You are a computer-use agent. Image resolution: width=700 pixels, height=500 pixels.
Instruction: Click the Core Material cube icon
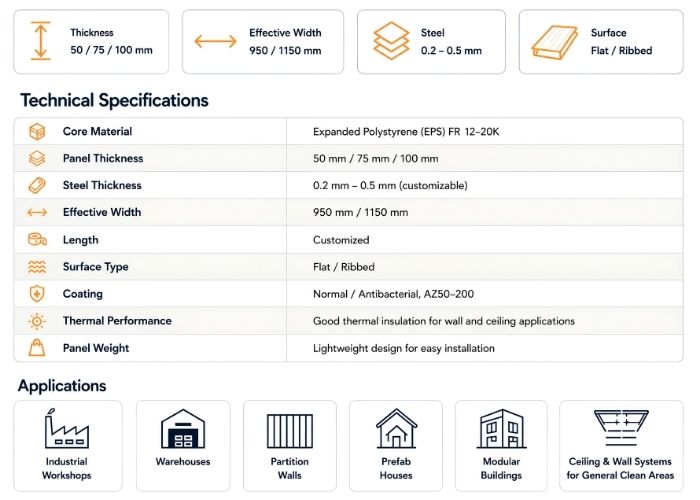pos(37,132)
